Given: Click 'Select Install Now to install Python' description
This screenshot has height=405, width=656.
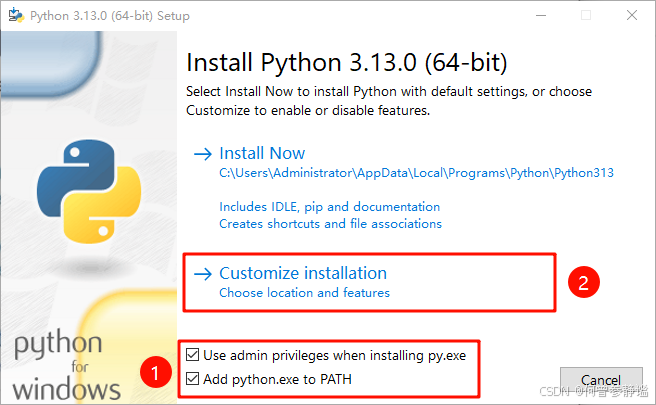Looking at the screenshot, I should click(x=389, y=101).
